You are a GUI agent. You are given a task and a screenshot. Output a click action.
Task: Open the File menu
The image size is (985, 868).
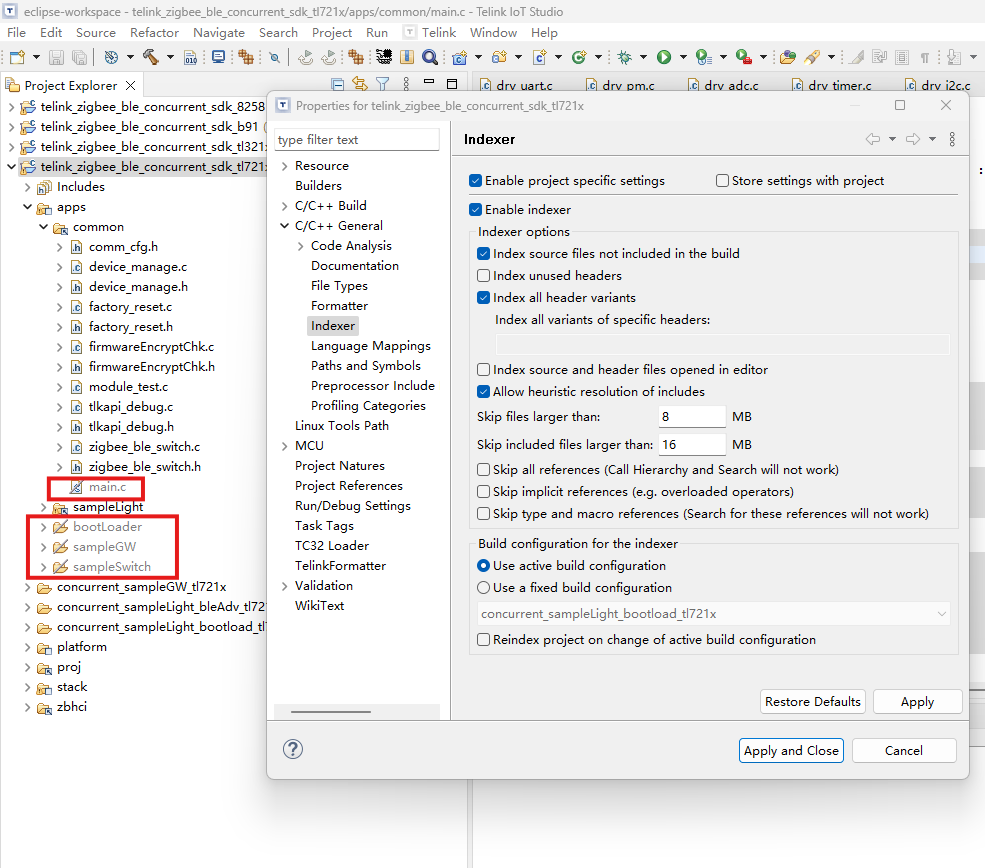tap(16, 33)
